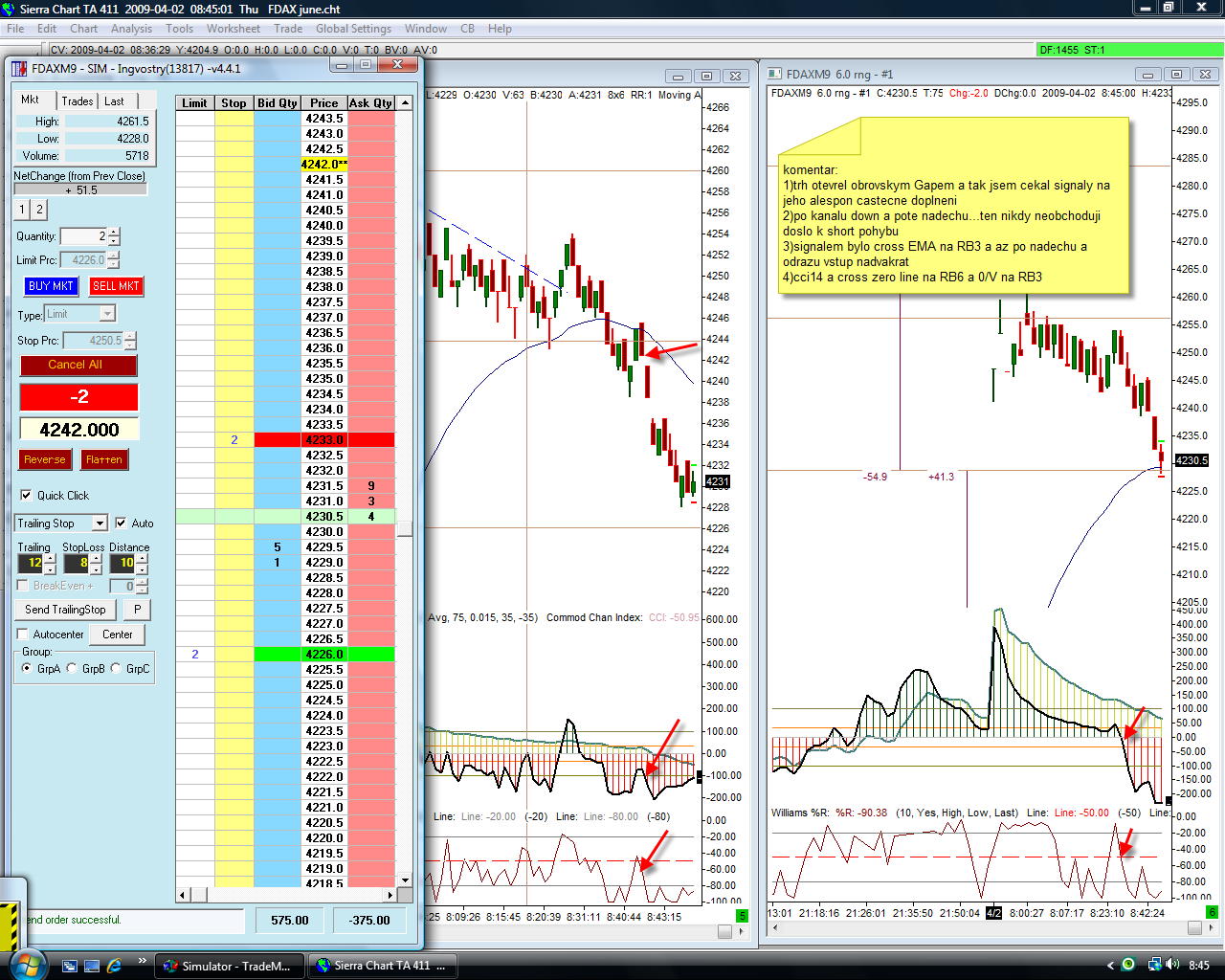This screenshot has height=980, width=1225.
Task: Click the green chart number 6 indicator
Action: [x=1211, y=912]
